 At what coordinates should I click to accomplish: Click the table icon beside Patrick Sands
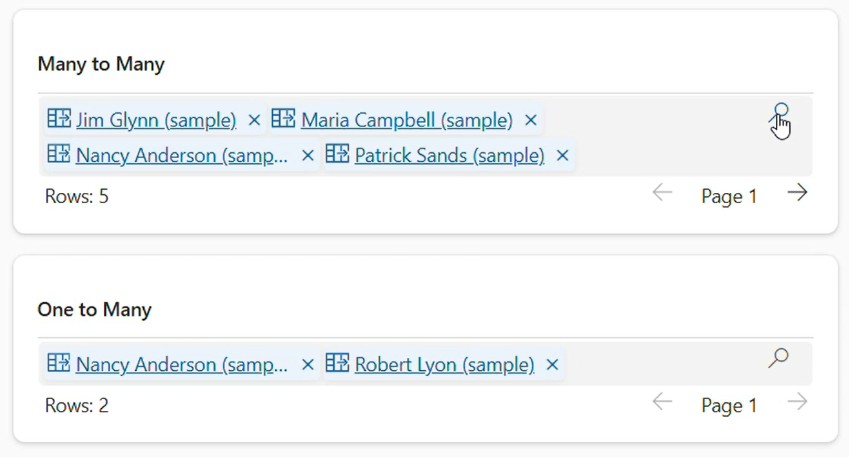click(337, 154)
